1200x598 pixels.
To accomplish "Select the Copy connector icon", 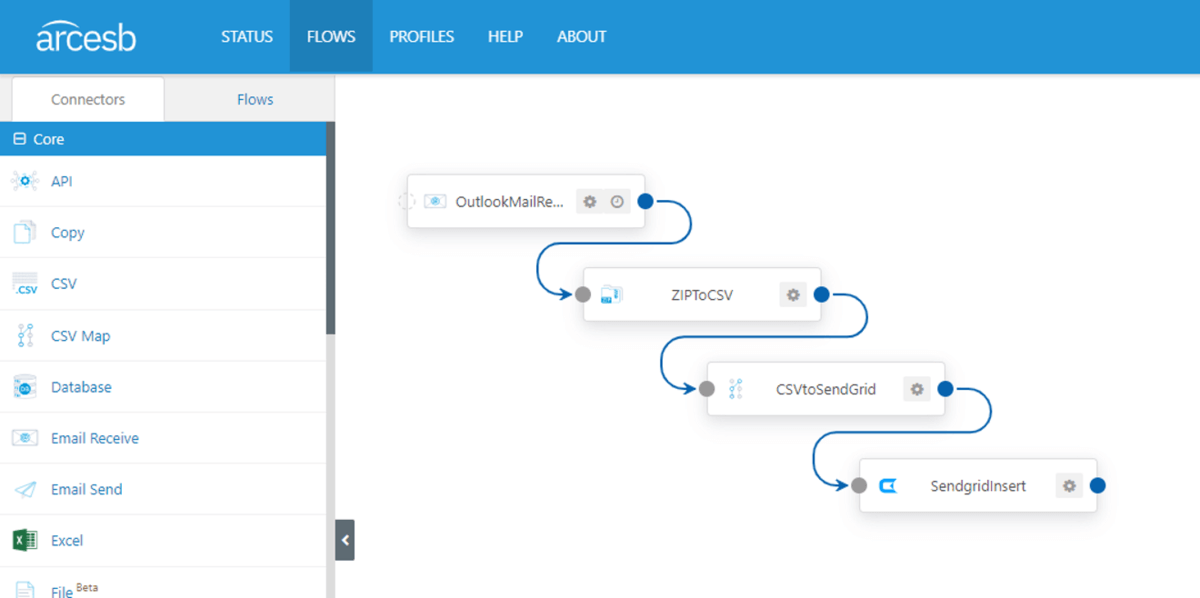I will pyautogui.click(x=24, y=232).
